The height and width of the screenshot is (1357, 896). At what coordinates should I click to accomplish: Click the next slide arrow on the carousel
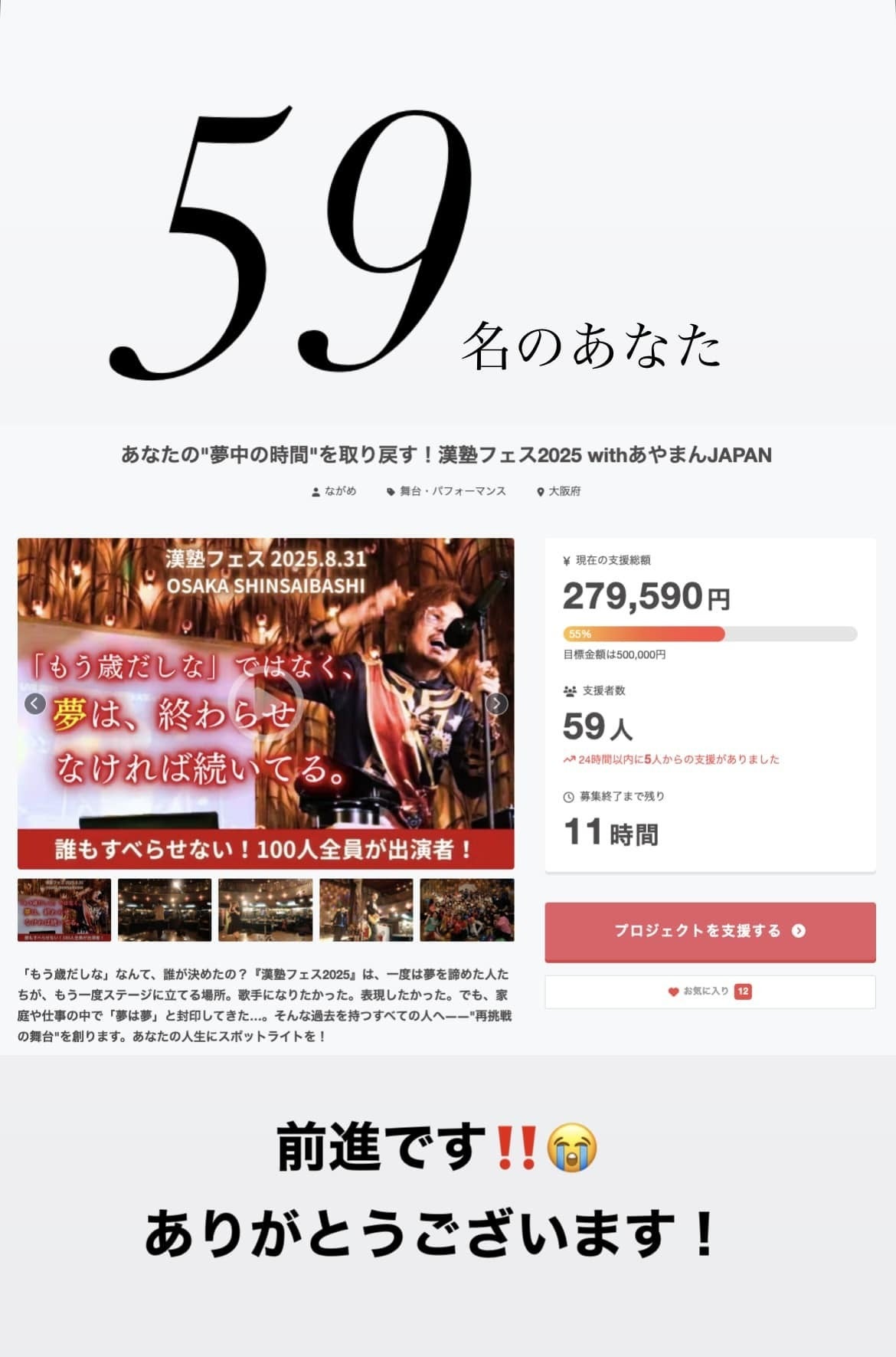coord(497,703)
